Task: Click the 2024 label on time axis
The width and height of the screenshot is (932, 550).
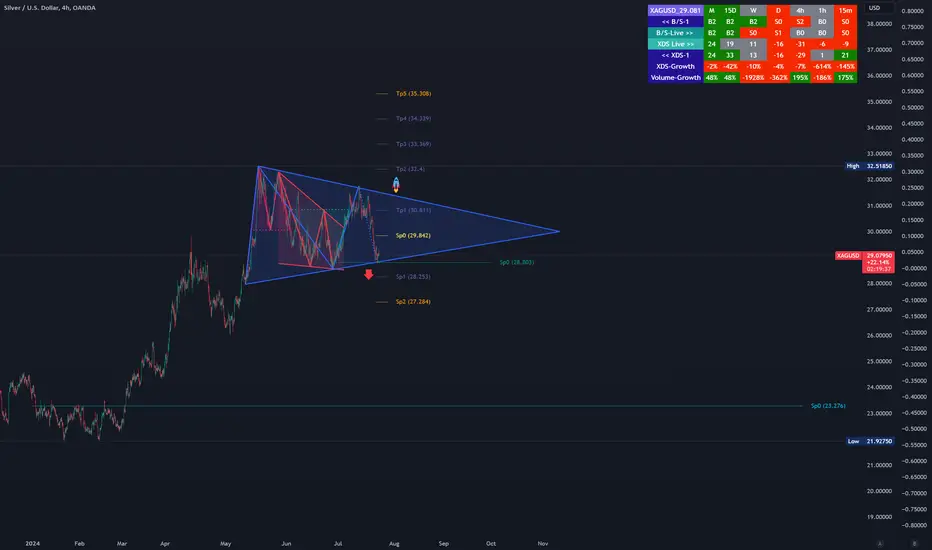Action: (x=33, y=543)
